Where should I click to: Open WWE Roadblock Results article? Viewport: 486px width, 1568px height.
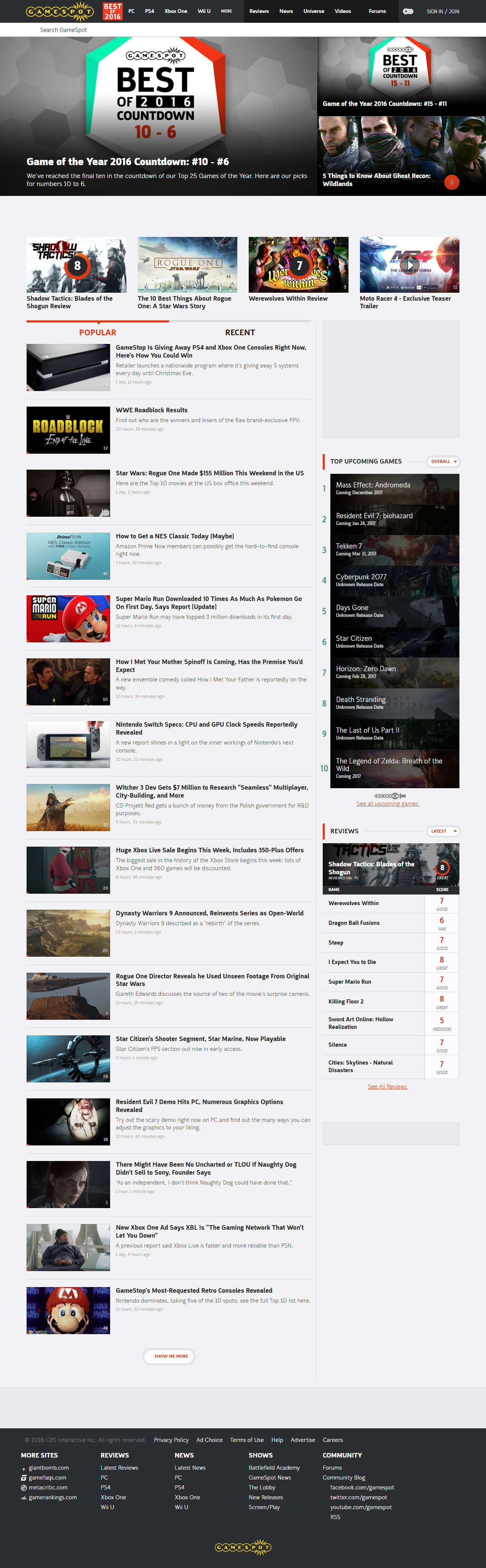coord(151,410)
